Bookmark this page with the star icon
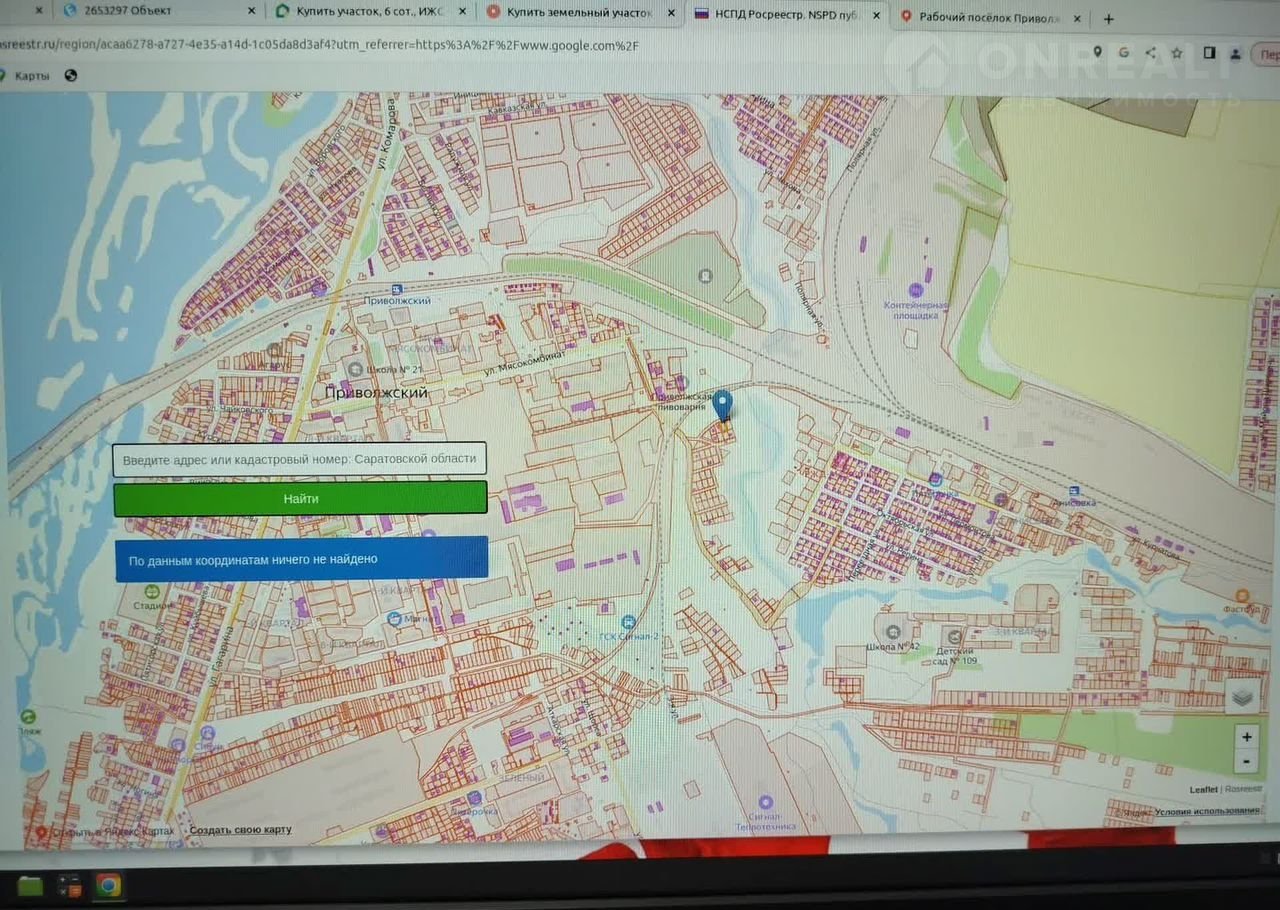This screenshot has width=1280, height=910. tap(1177, 53)
